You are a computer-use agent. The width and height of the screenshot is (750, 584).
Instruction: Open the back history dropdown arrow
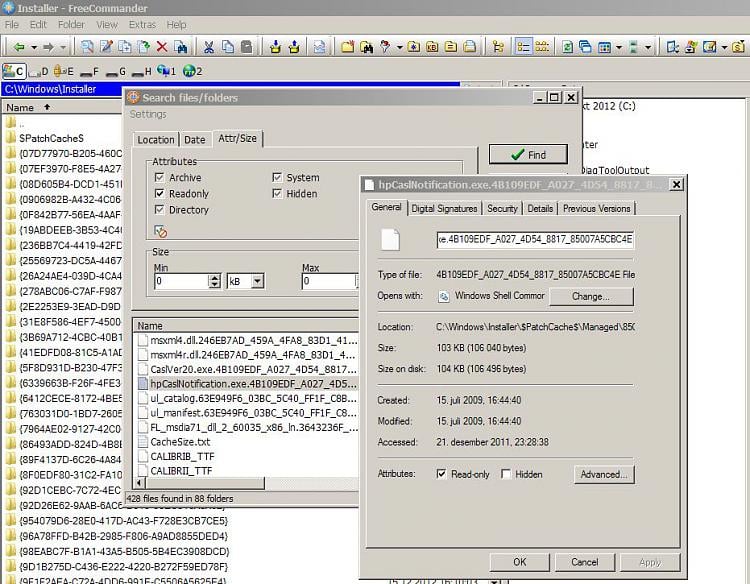click(x=34, y=47)
